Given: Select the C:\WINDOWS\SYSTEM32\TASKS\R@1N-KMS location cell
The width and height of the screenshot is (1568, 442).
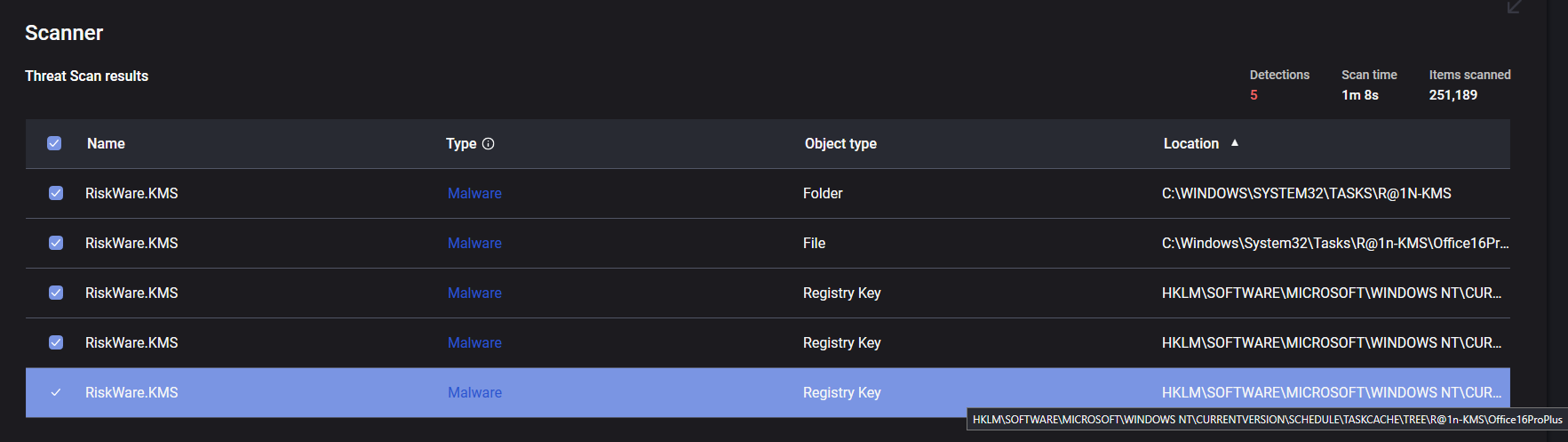Looking at the screenshot, I should tap(1306, 194).
